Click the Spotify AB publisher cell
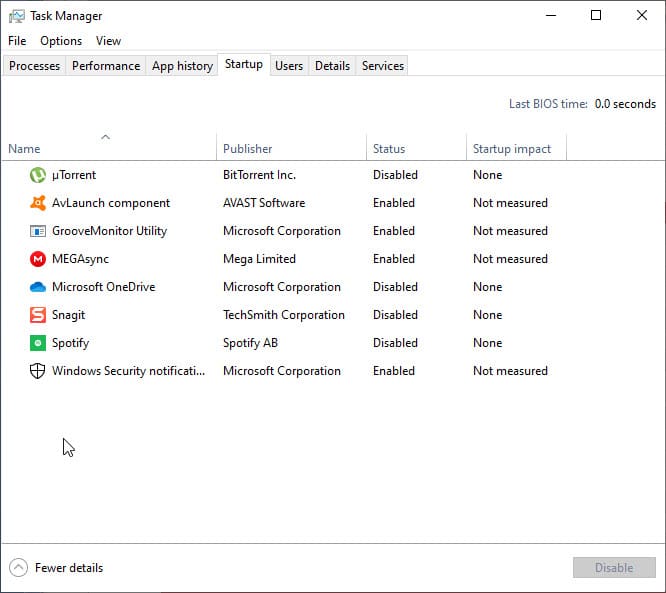The height and width of the screenshot is (593, 666). point(251,343)
